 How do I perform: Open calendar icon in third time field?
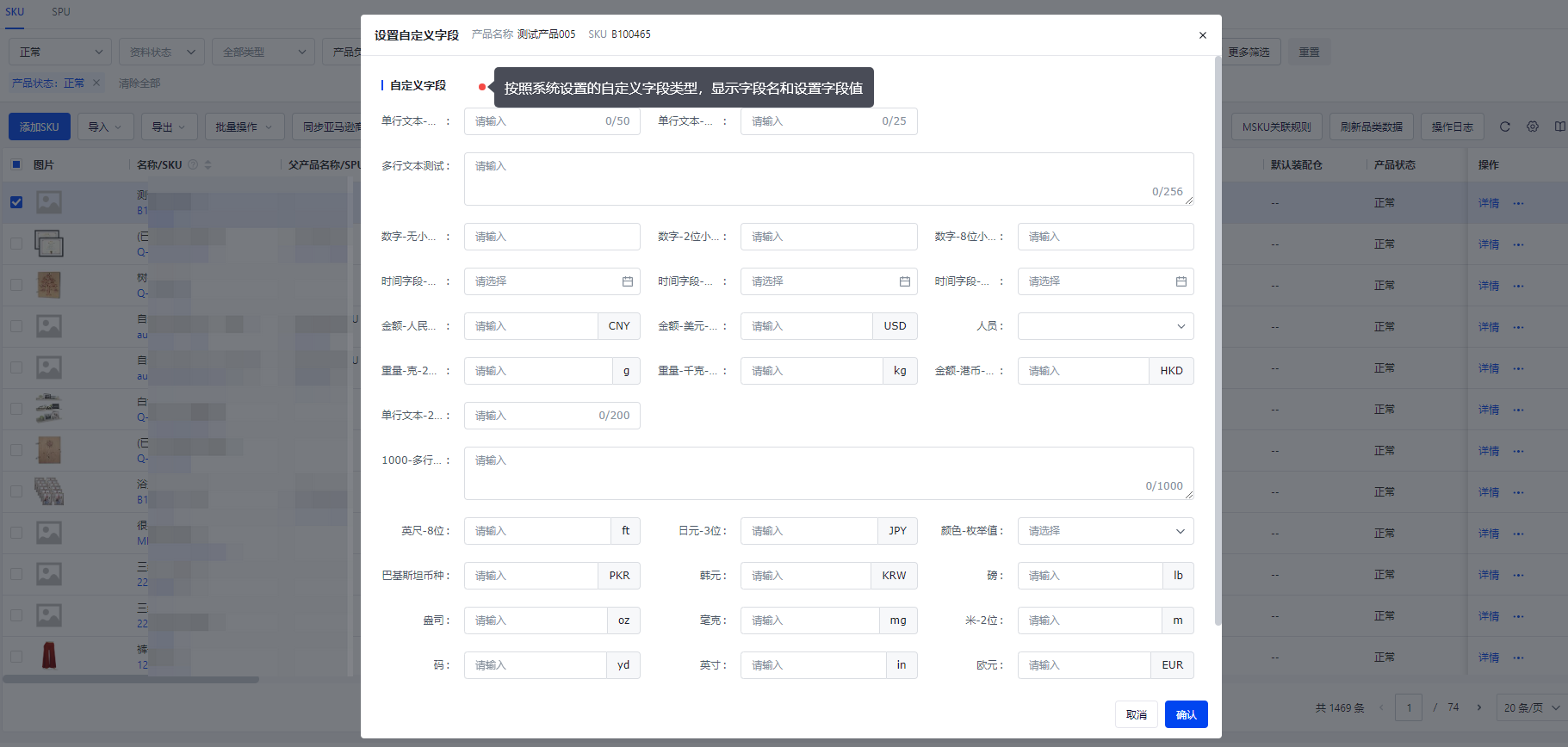tap(1181, 281)
